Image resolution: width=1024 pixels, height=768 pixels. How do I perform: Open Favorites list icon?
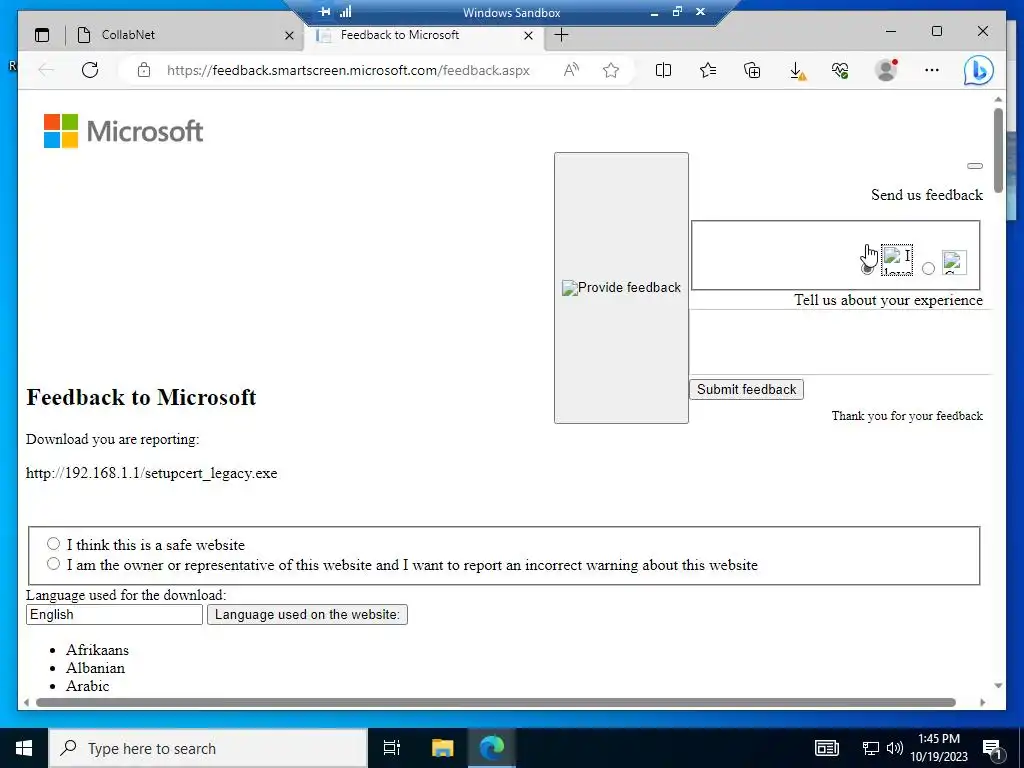pyautogui.click(x=708, y=70)
